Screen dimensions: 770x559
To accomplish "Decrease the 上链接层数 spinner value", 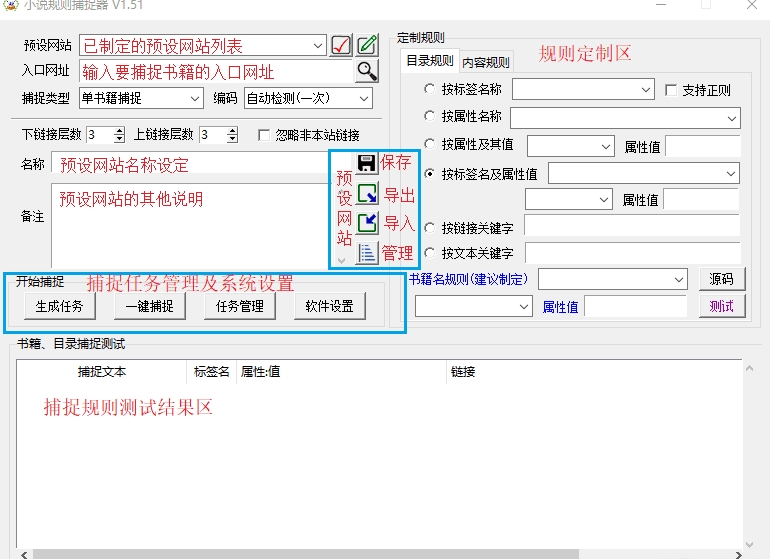I will tap(232, 139).
